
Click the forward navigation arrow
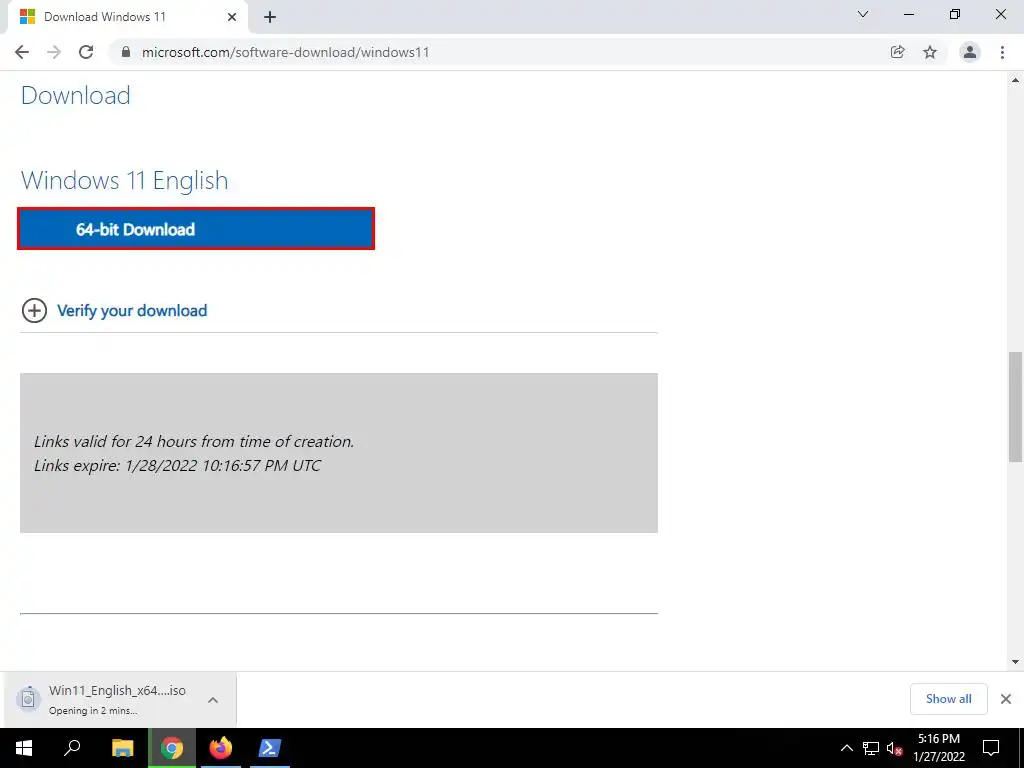(54, 52)
